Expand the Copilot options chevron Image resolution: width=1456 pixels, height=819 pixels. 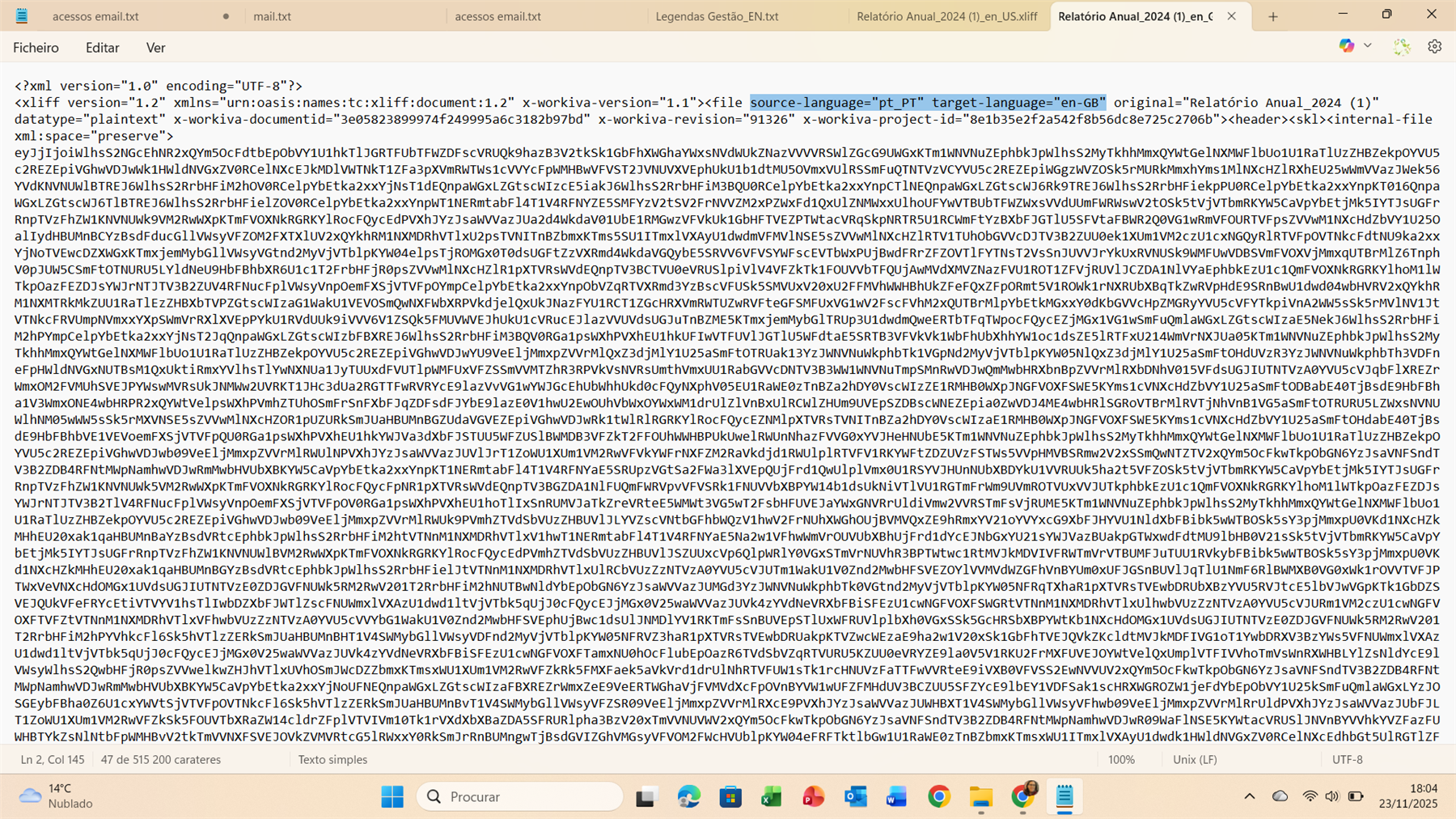pyautogui.click(x=1368, y=47)
